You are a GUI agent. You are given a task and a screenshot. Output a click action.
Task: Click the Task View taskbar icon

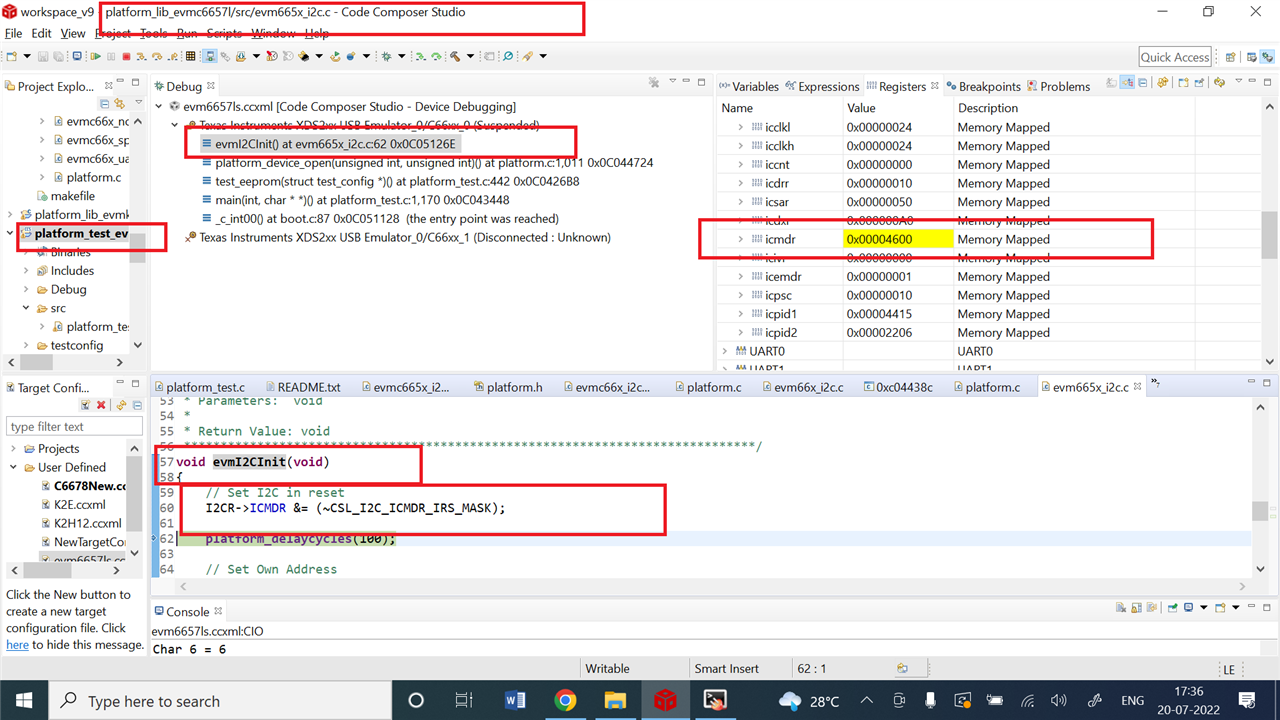point(464,700)
